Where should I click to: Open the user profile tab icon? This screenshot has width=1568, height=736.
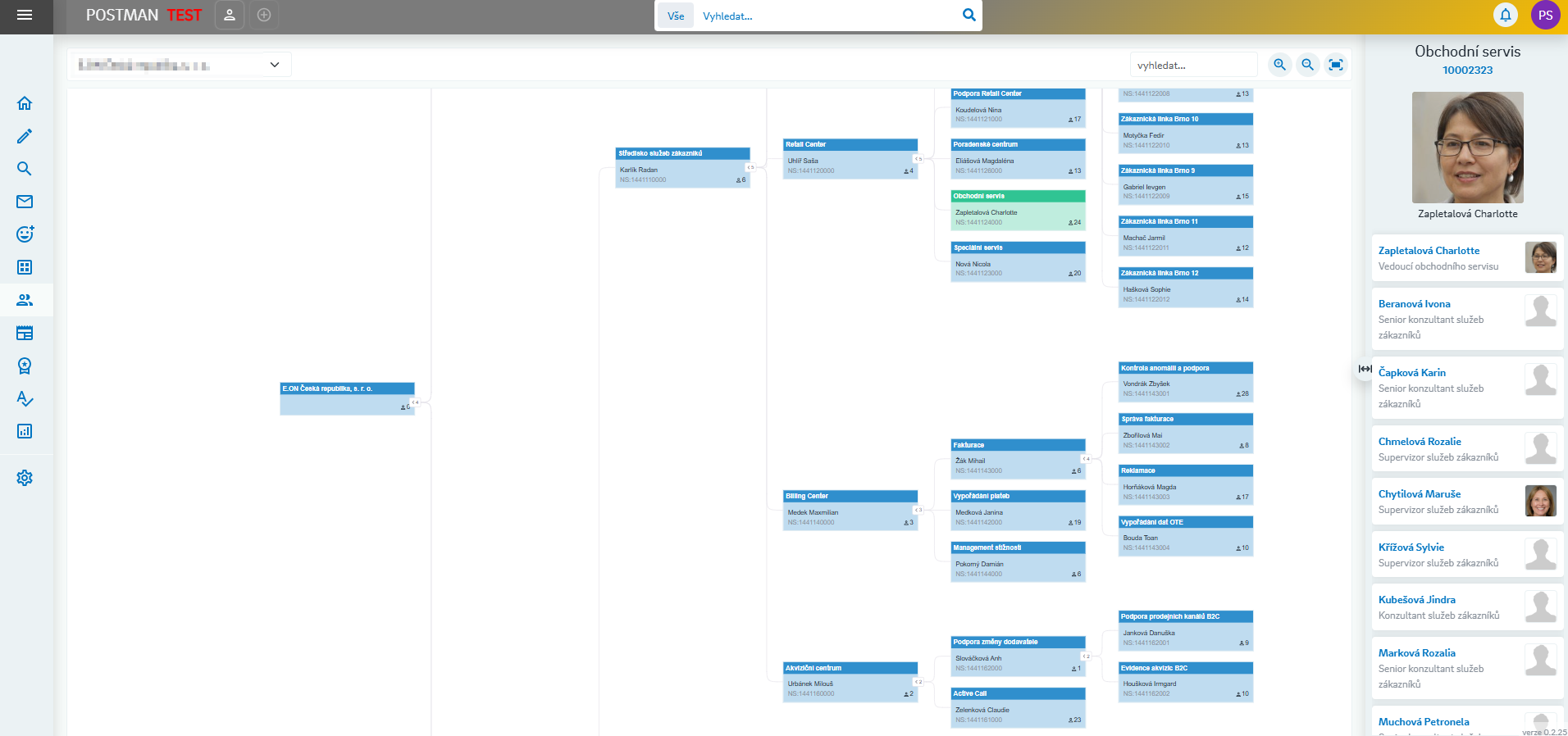point(230,15)
